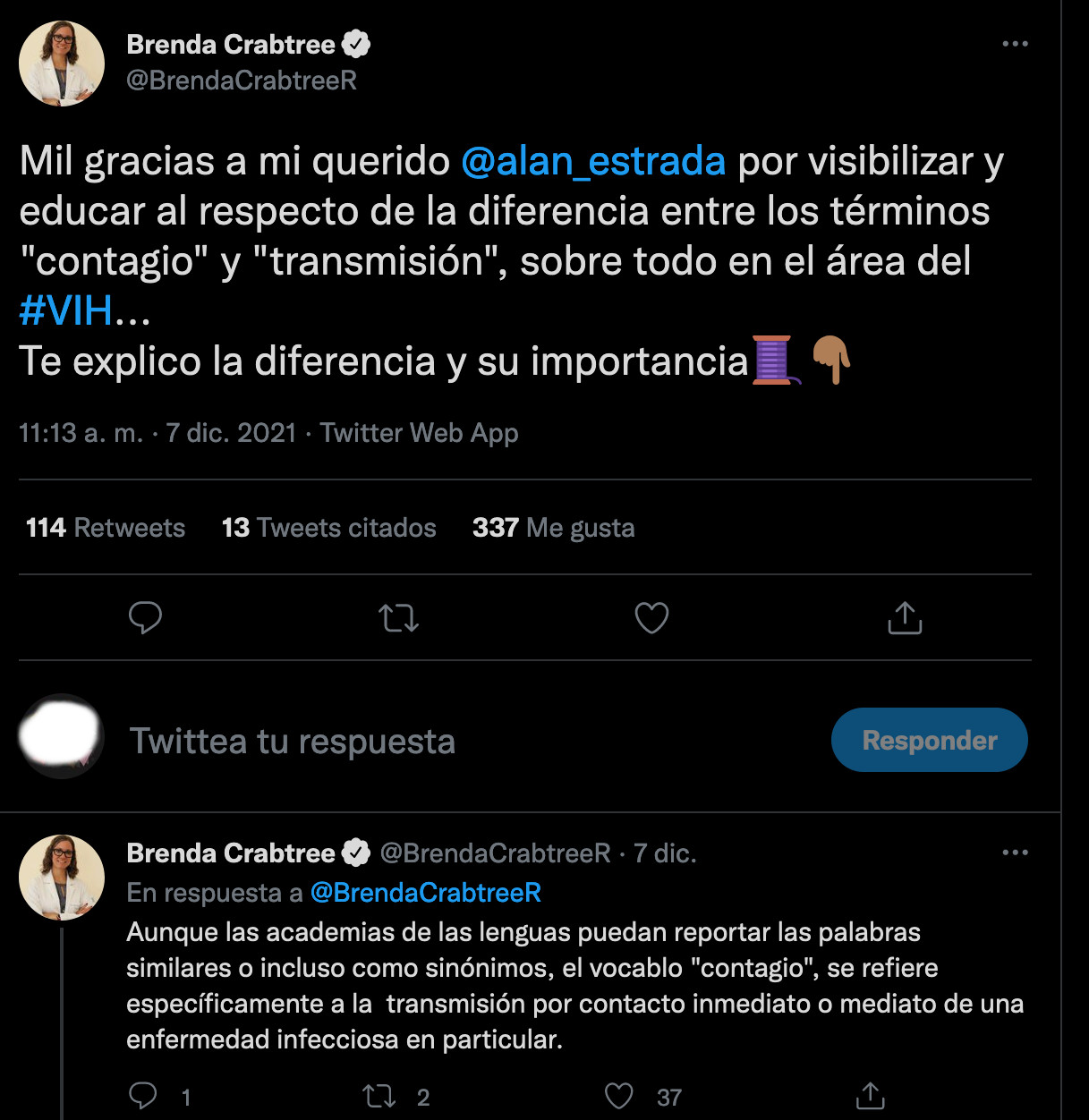Image resolution: width=1089 pixels, height=1120 pixels.
Task: Open retweet options for the main tweet
Action: tap(398, 618)
